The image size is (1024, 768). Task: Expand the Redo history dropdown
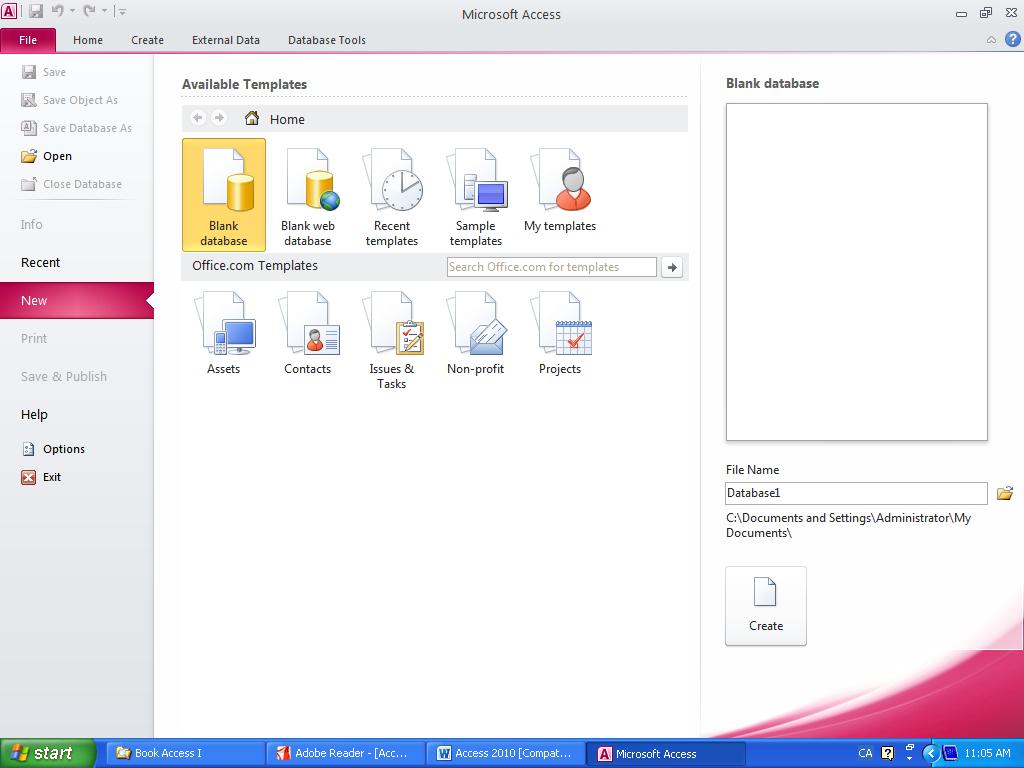click(104, 11)
